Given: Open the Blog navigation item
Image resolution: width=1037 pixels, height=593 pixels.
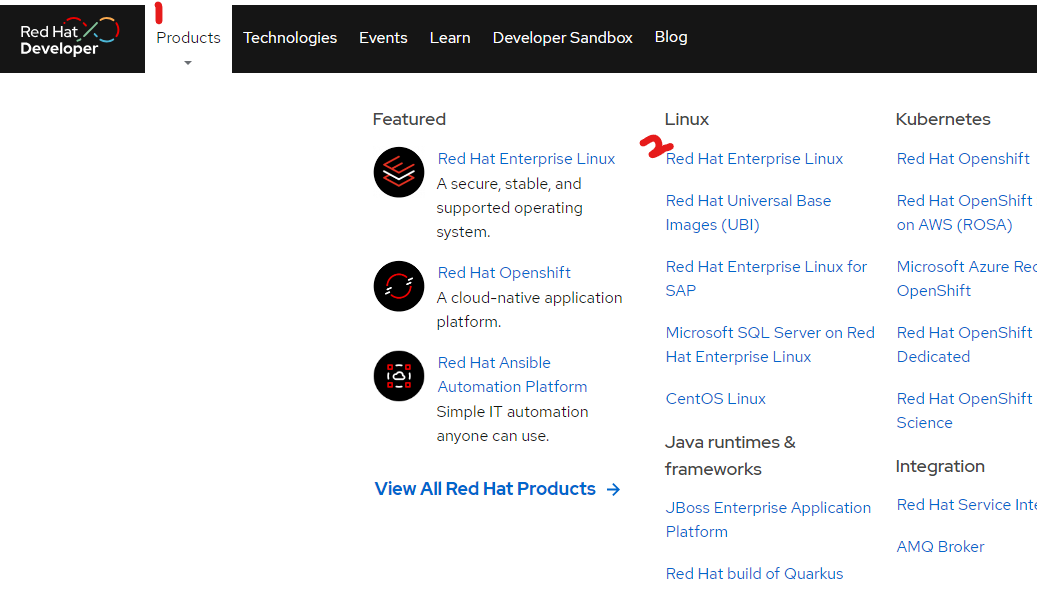Looking at the screenshot, I should point(671,37).
